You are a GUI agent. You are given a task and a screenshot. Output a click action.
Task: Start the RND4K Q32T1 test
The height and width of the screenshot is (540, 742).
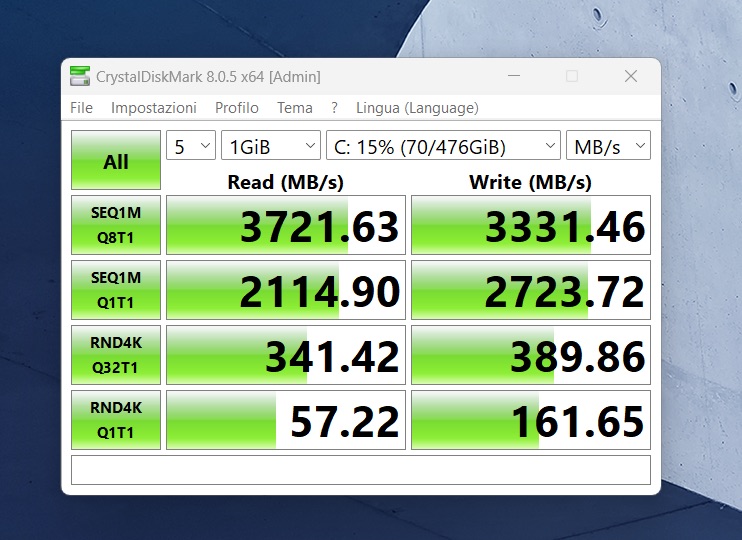[x=116, y=354]
